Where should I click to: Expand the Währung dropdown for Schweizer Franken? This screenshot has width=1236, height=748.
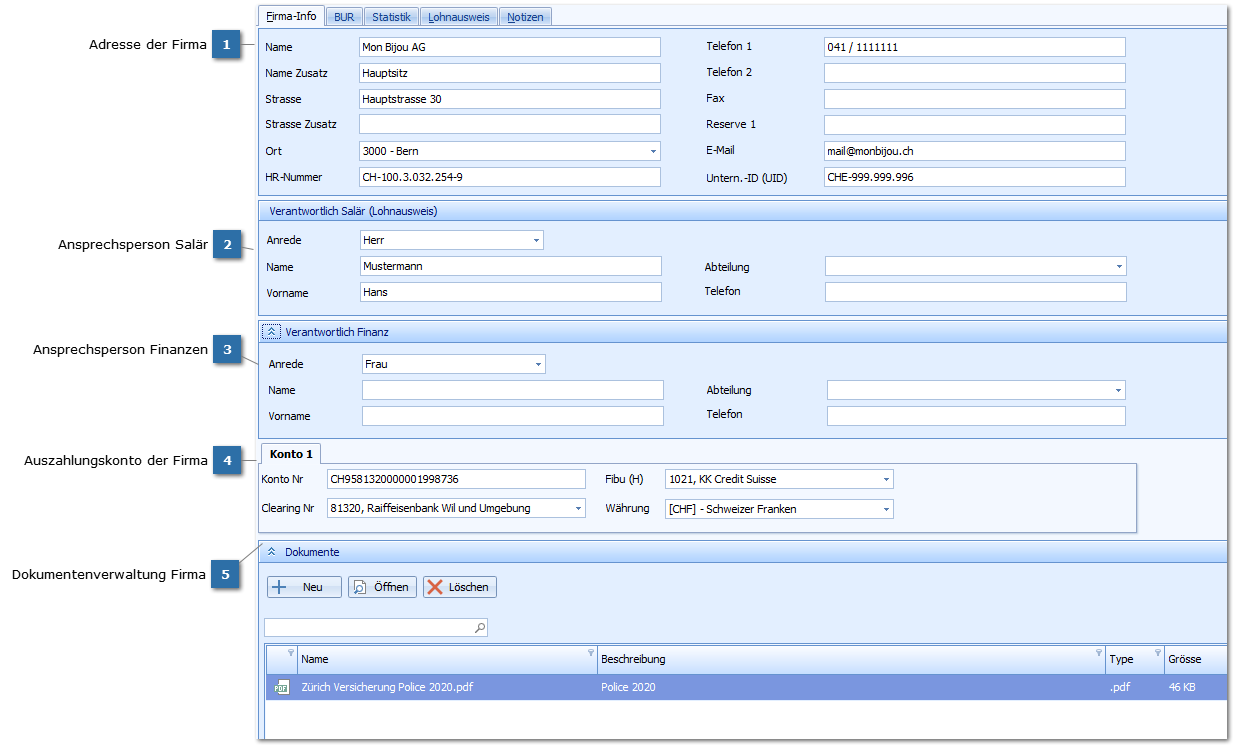(886, 510)
